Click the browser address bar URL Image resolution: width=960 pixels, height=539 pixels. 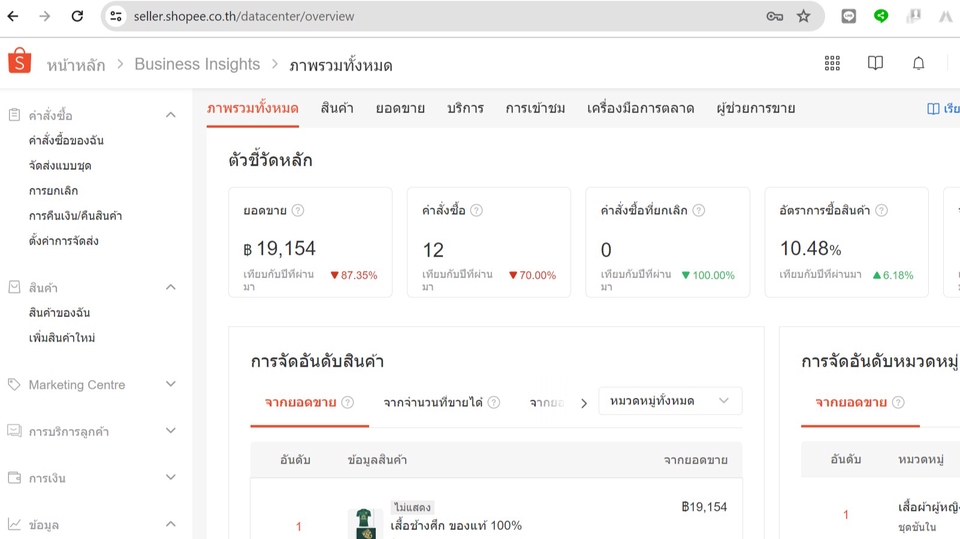point(244,17)
